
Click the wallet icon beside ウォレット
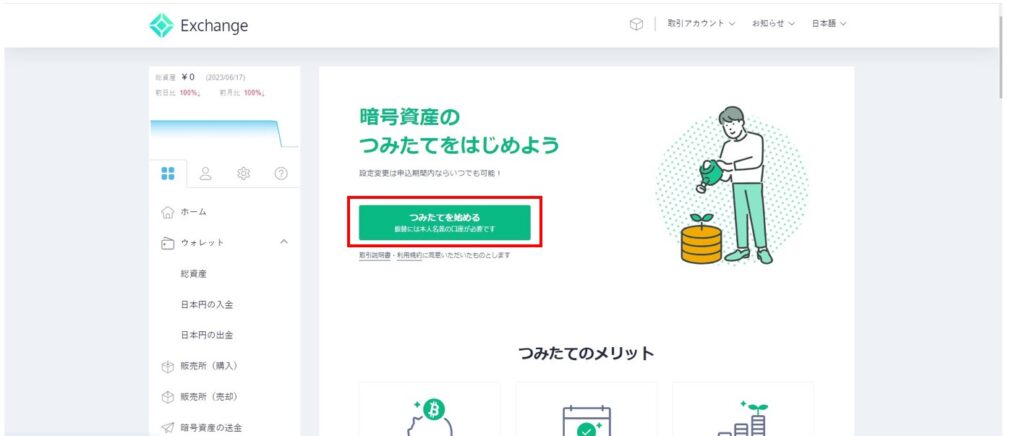[x=168, y=243]
